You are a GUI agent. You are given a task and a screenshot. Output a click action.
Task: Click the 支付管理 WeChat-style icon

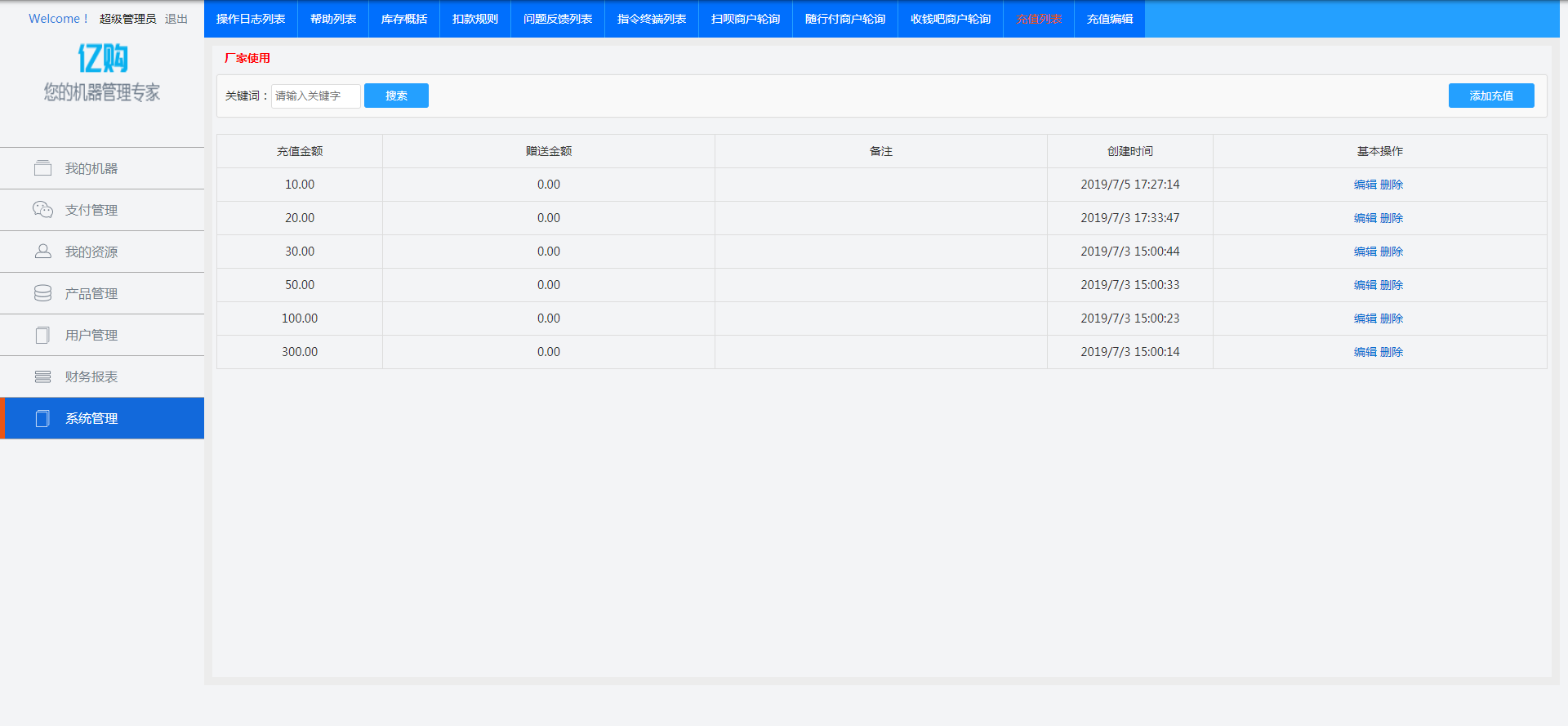click(x=42, y=210)
